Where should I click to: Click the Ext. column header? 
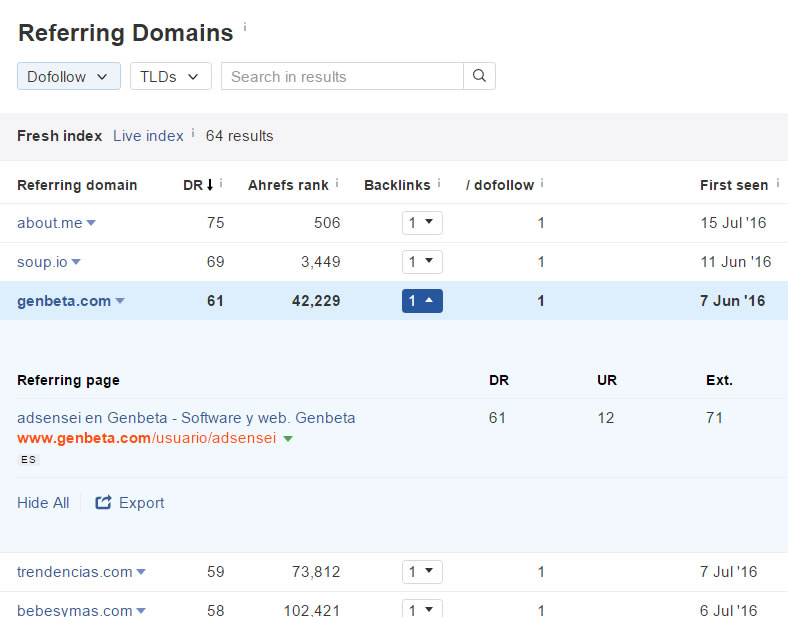[719, 380]
